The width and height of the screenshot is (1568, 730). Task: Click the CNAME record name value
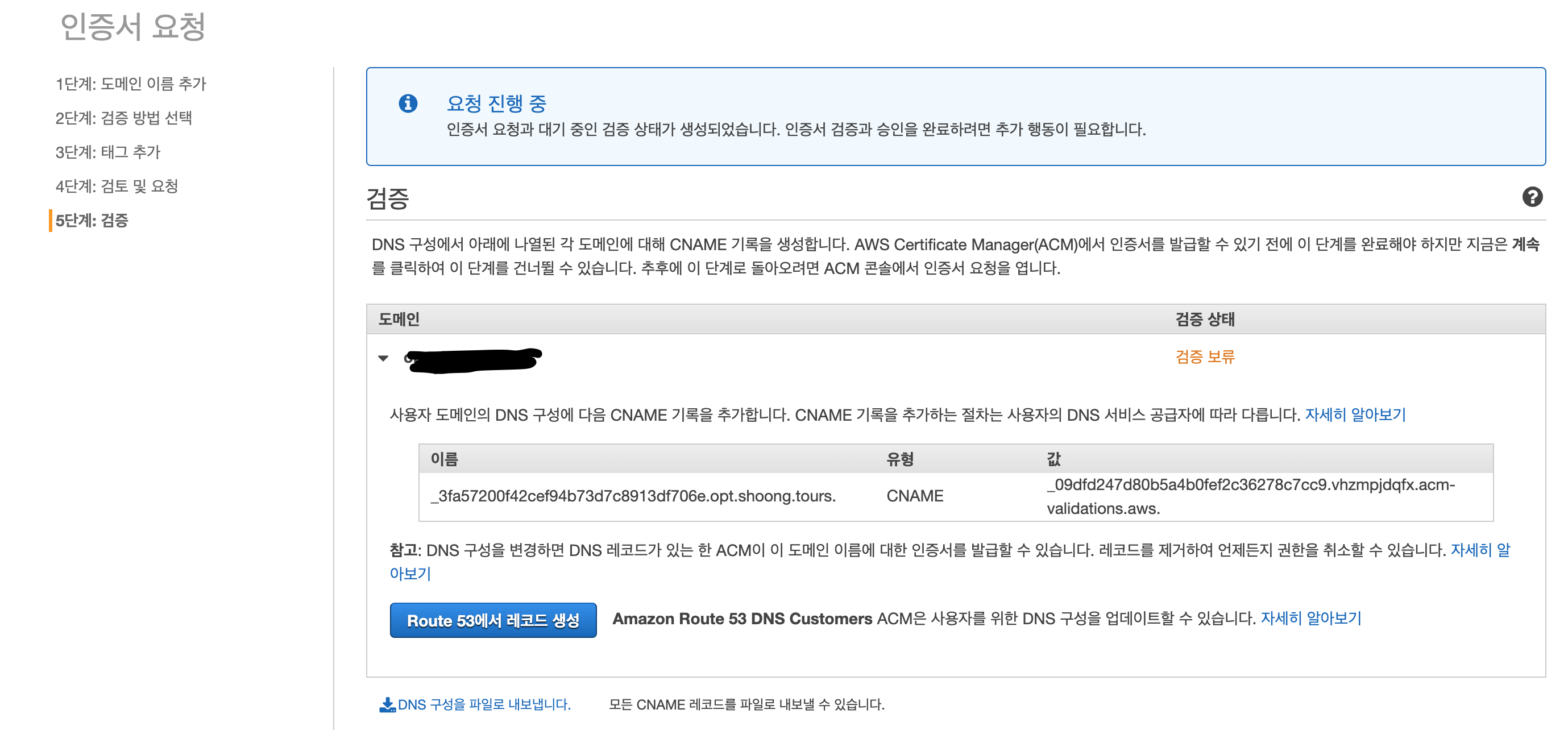633,496
